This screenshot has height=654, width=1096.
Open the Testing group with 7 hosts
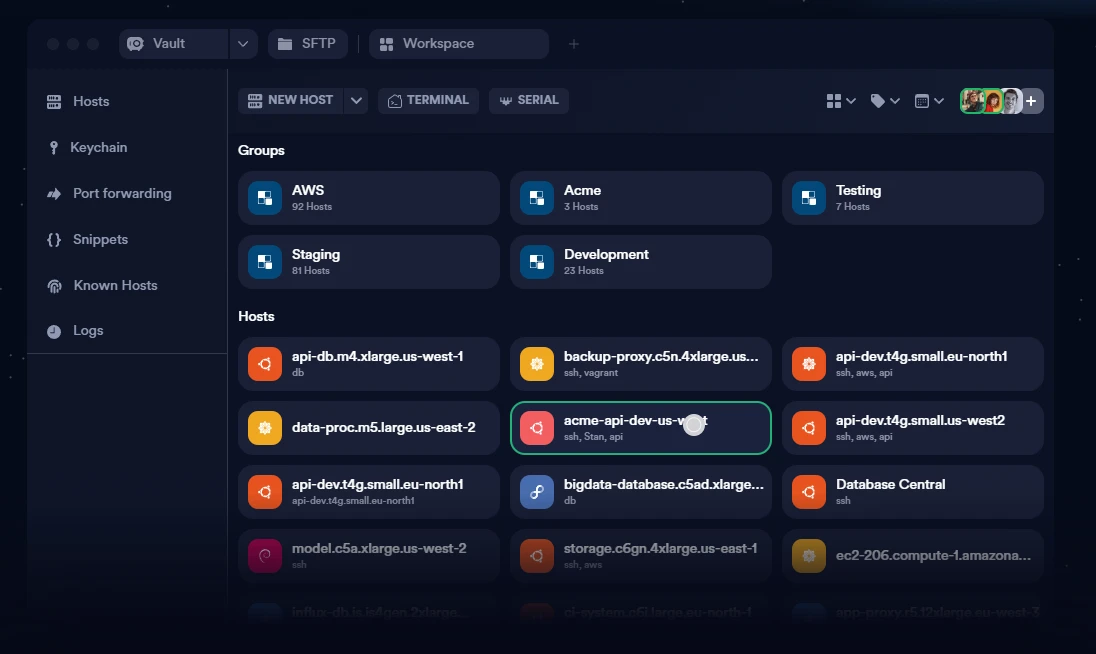(913, 198)
